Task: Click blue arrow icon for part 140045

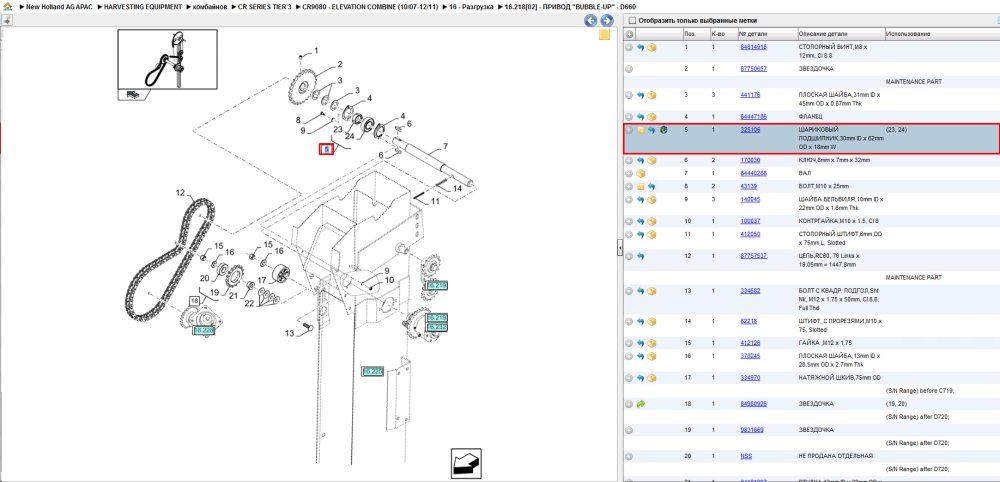Action: (640, 200)
